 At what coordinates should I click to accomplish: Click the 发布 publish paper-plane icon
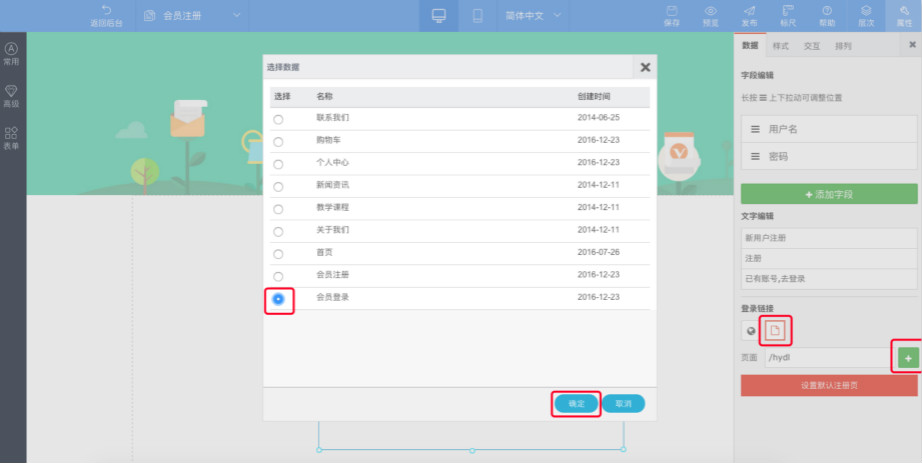pos(749,10)
